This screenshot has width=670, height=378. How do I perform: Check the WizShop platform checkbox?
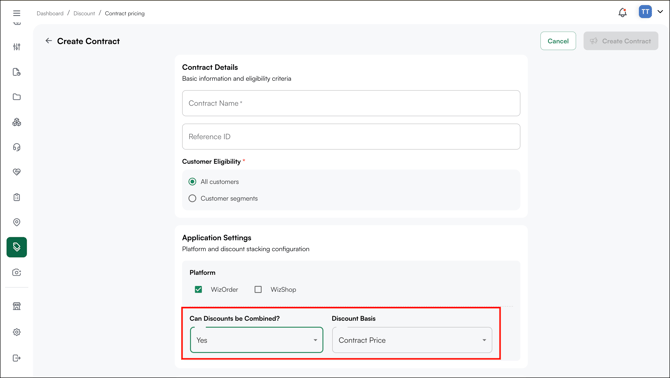pos(258,289)
